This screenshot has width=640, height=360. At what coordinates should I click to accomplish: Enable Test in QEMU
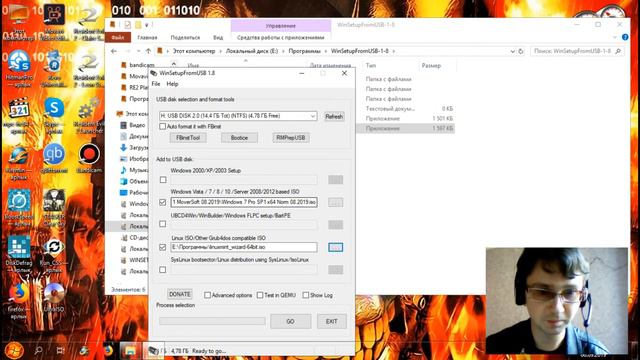(260, 295)
